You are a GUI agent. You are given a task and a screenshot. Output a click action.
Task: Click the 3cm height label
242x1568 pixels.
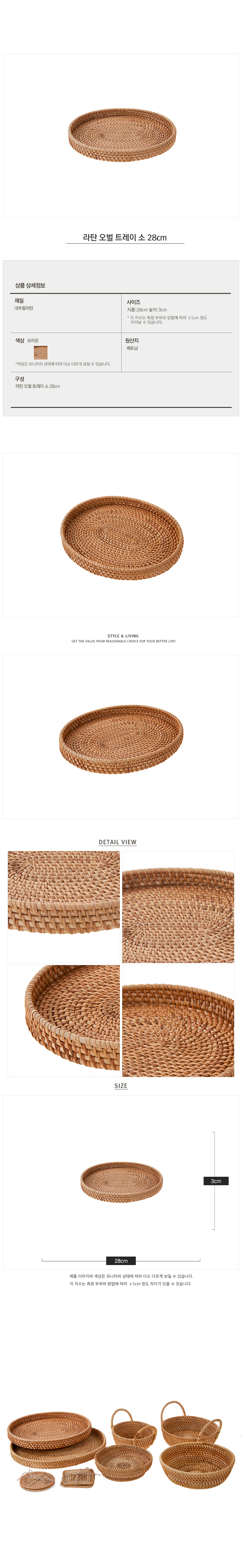pos(216,1181)
